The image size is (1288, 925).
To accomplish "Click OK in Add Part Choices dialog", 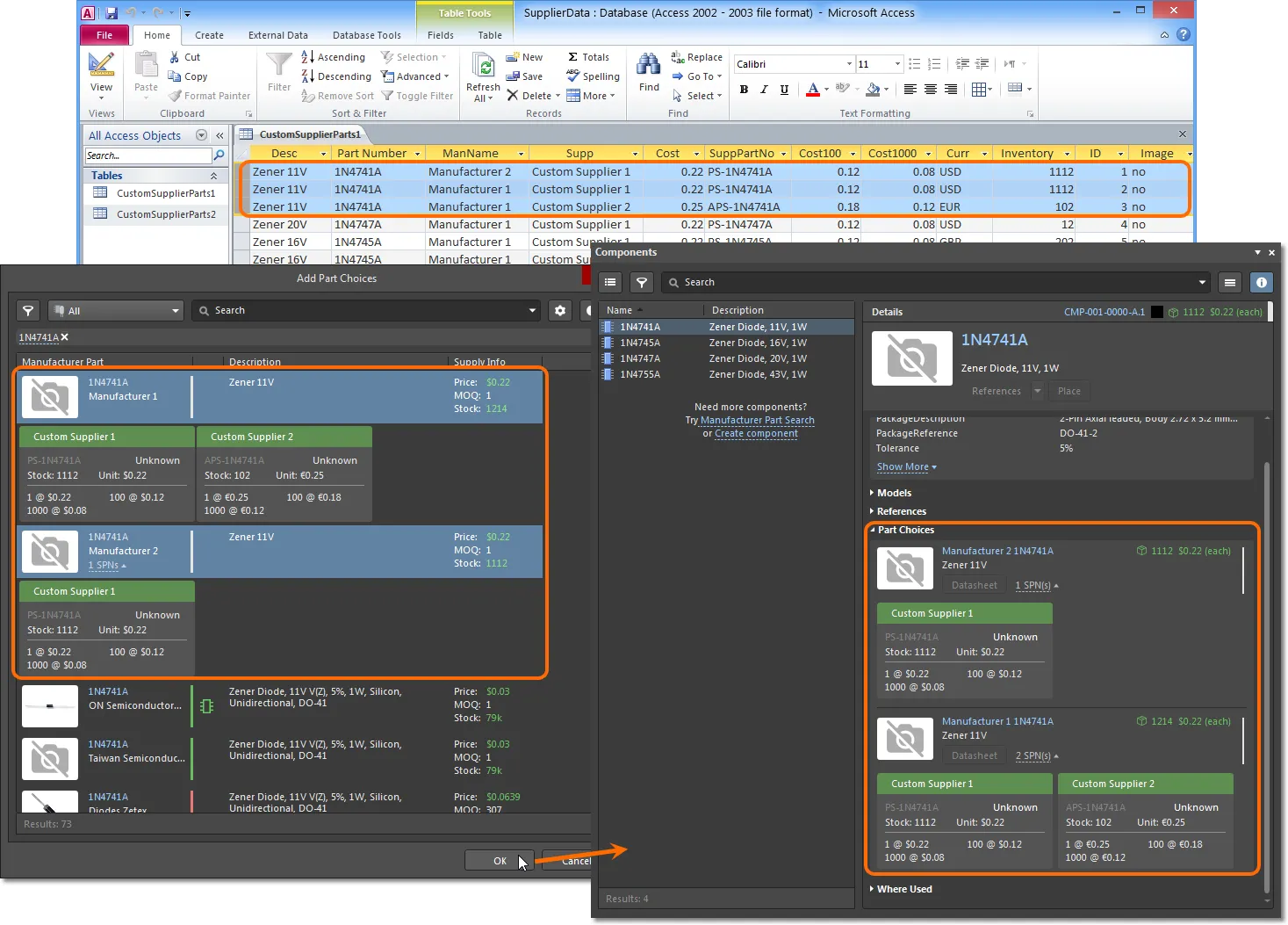I will tap(500, 861).
